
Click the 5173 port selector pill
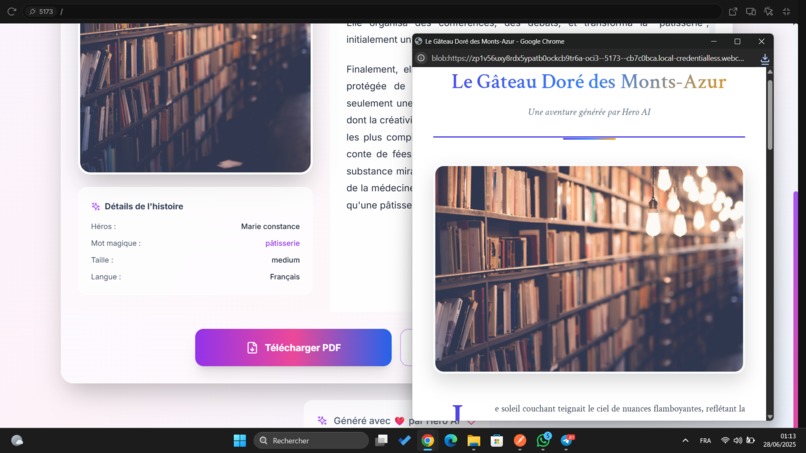coord(41,11)
